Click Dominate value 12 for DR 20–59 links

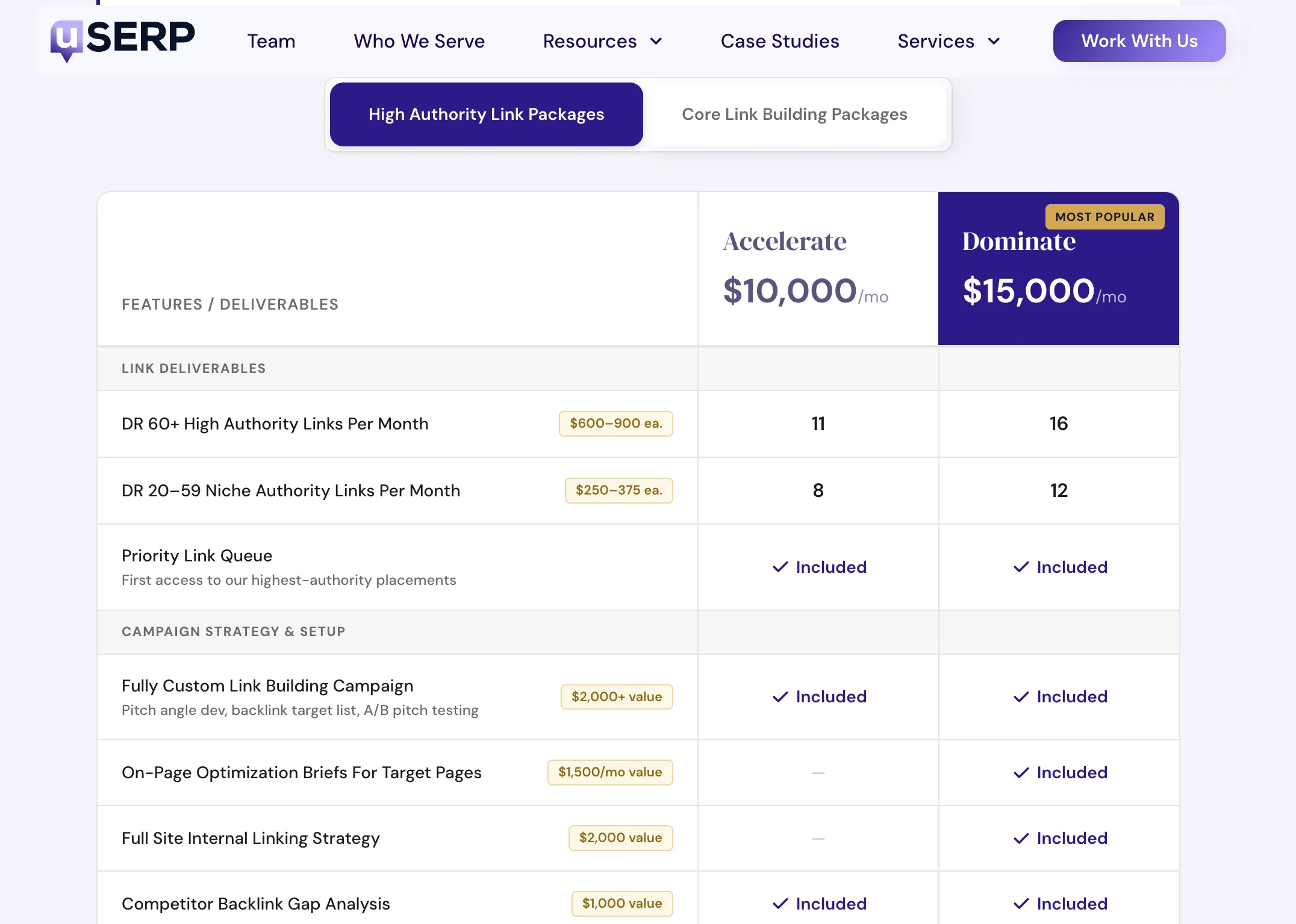pos(1059,490)
